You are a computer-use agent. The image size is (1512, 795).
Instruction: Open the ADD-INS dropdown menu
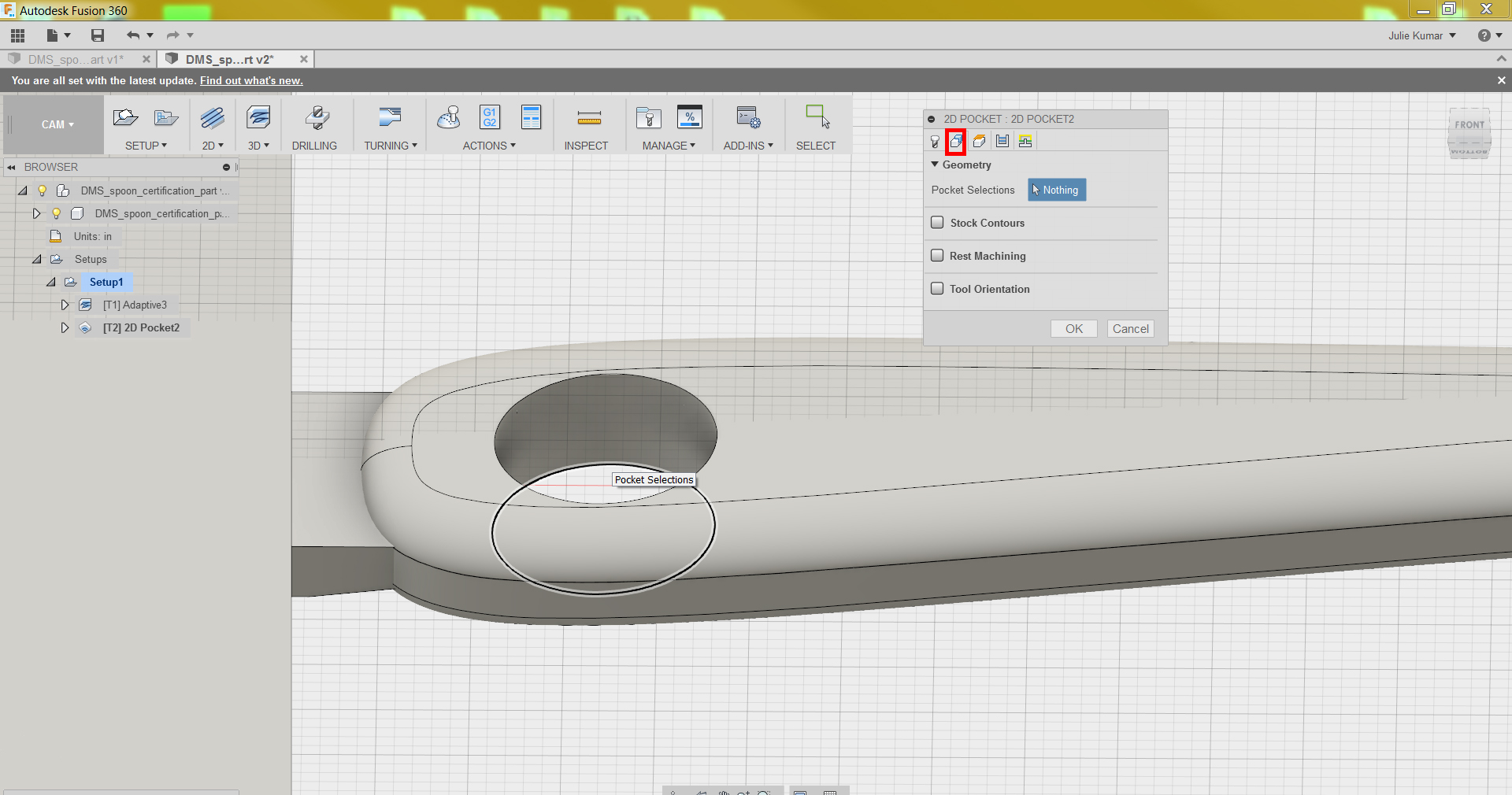[748, 146]
